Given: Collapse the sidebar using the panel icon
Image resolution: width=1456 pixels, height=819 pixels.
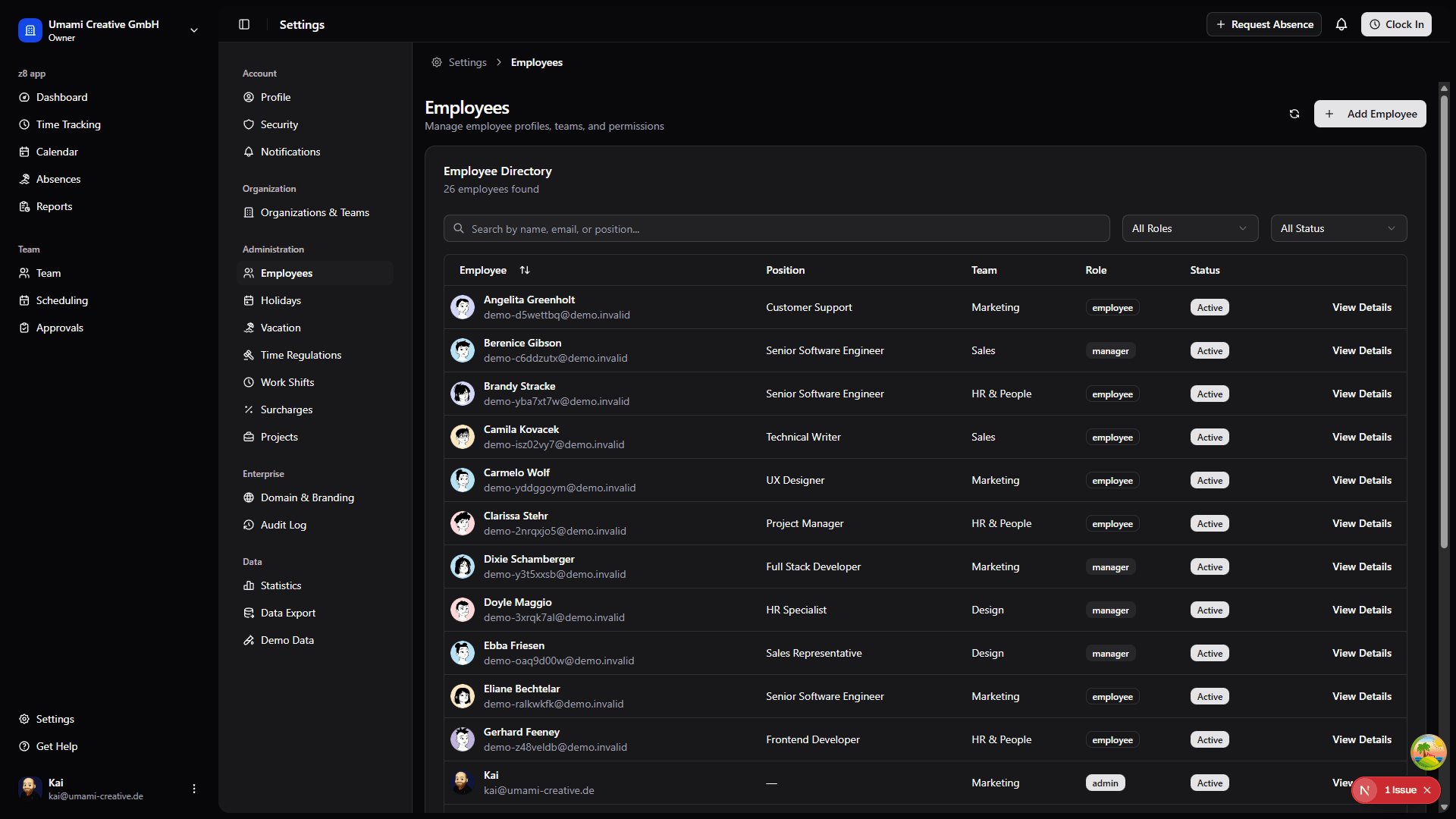Looking at the screenshot, I should [244, 24].
